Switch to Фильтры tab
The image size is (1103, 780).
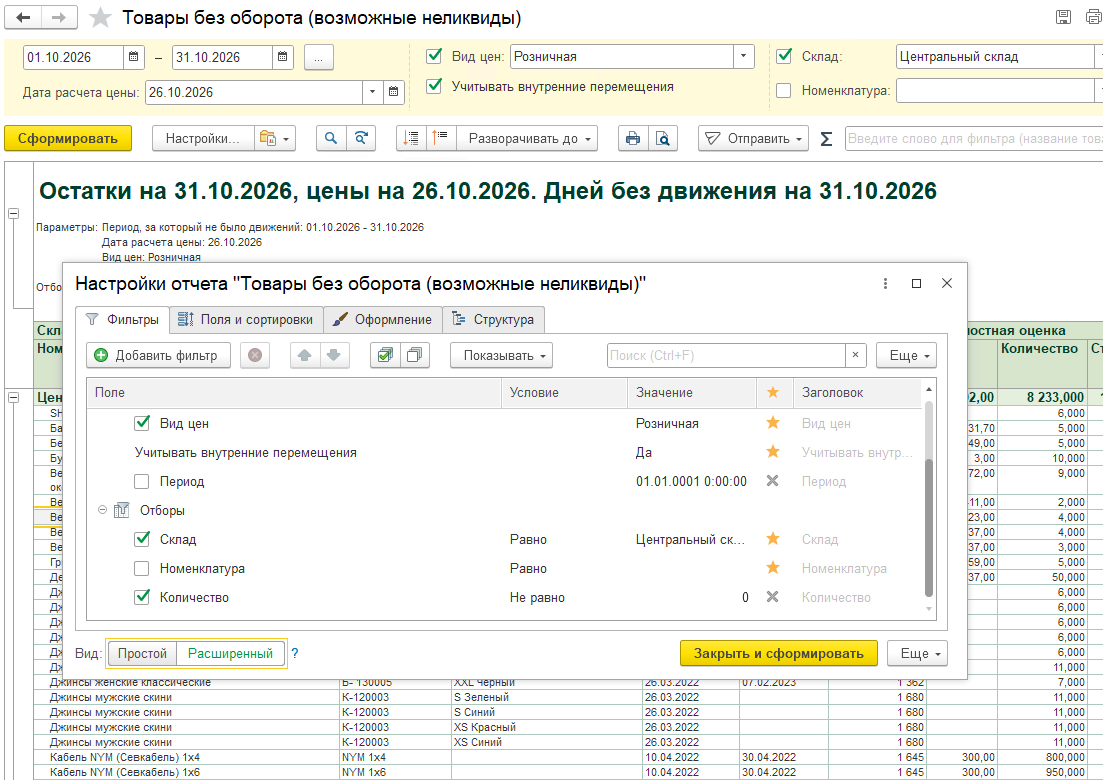122,319
